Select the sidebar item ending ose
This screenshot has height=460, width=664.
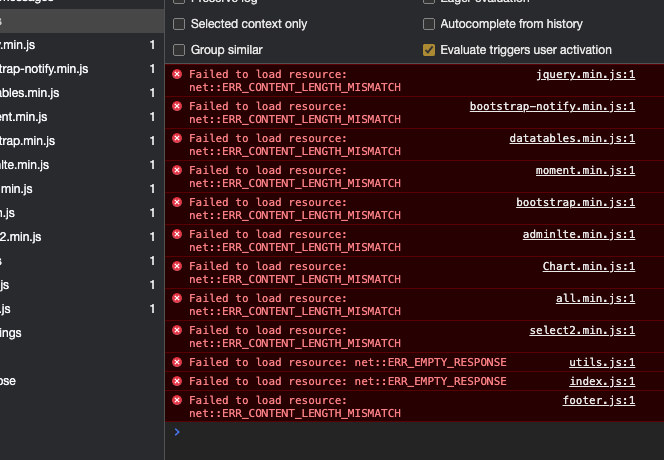tap(82, 381)
